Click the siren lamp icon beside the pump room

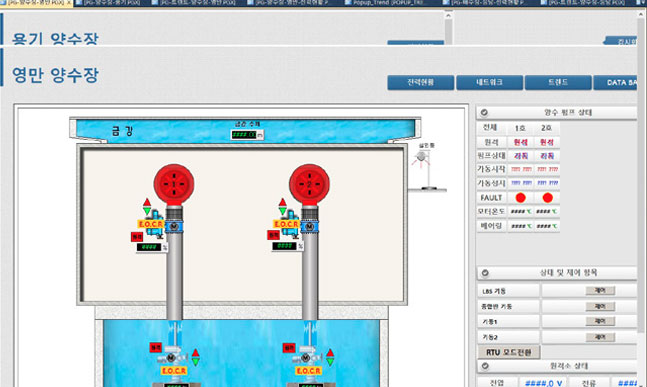(x=421, y=157)
